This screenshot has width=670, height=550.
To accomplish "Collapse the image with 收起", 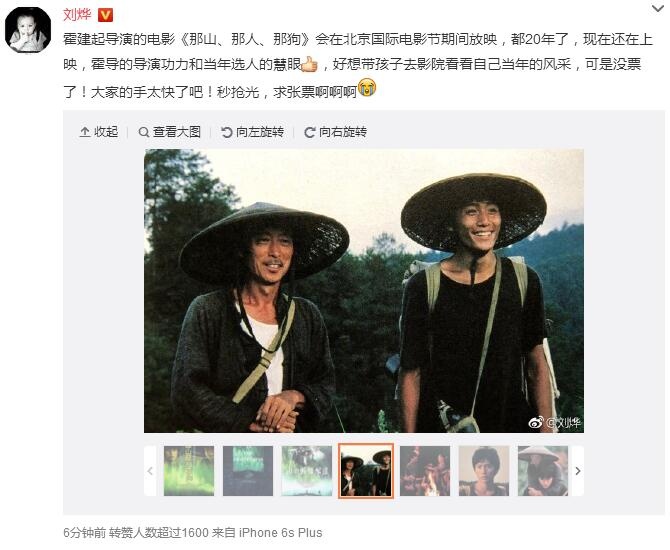I will (x=99, y=132).
